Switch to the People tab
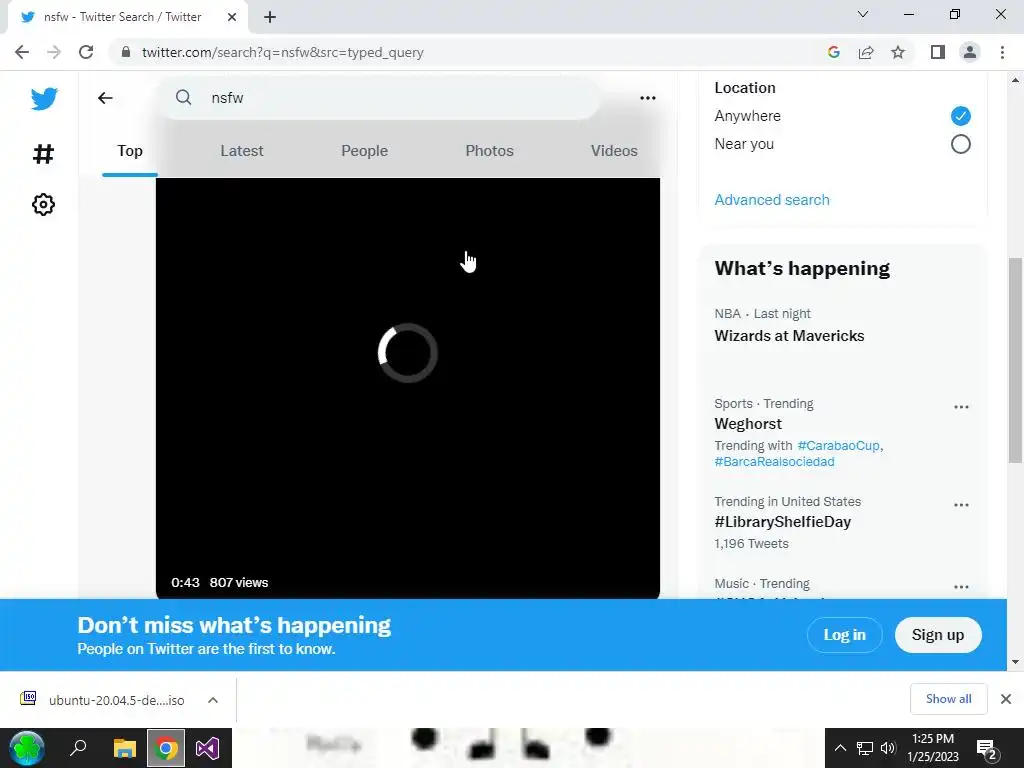Screen dimensions: 1024x768 coord(364,151)
